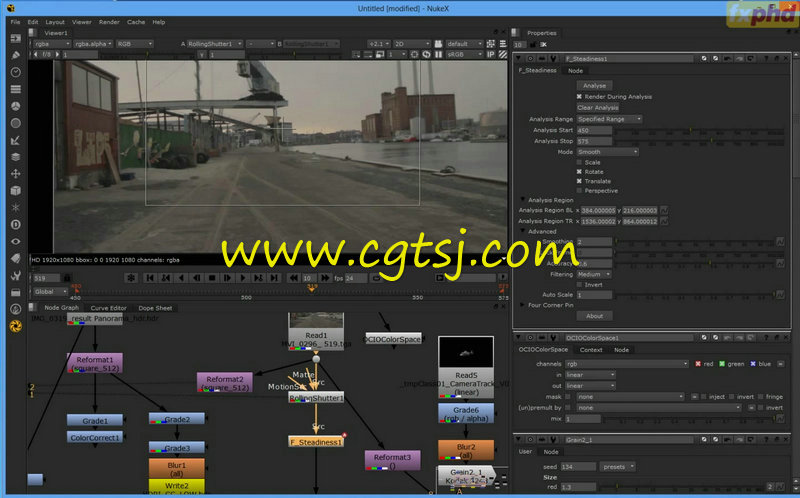Open the Context tab of OCIOColorSpace
The image size is (800, 498).
[591, 350]
